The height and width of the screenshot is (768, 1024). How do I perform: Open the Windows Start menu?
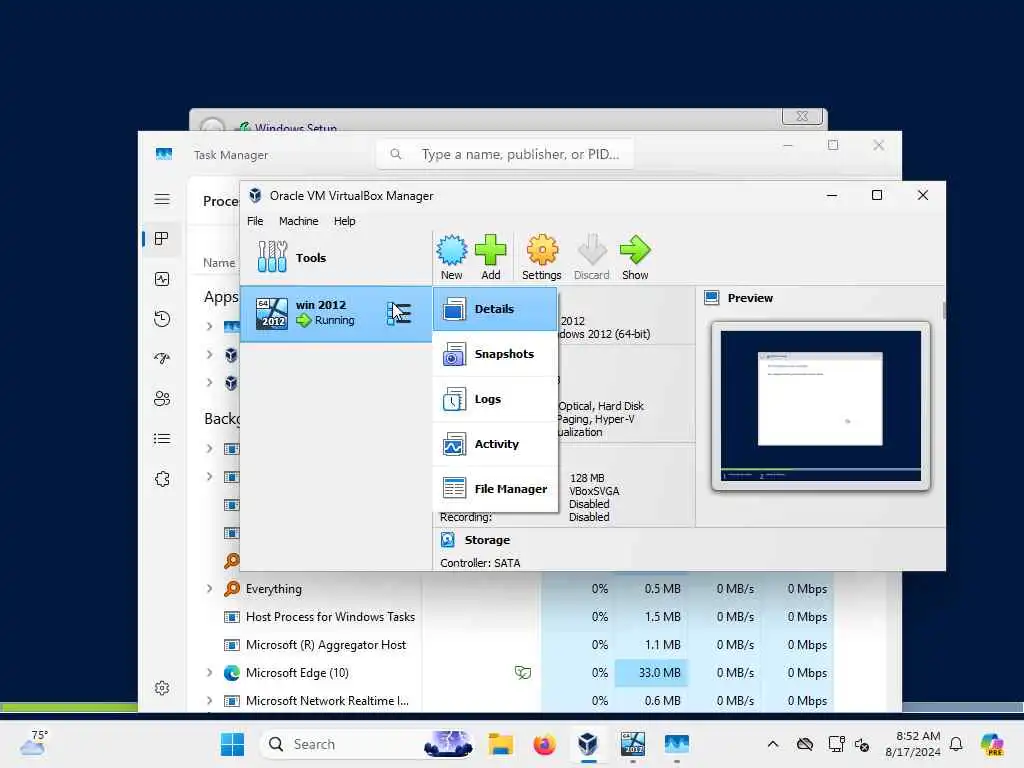click(232, 744)
